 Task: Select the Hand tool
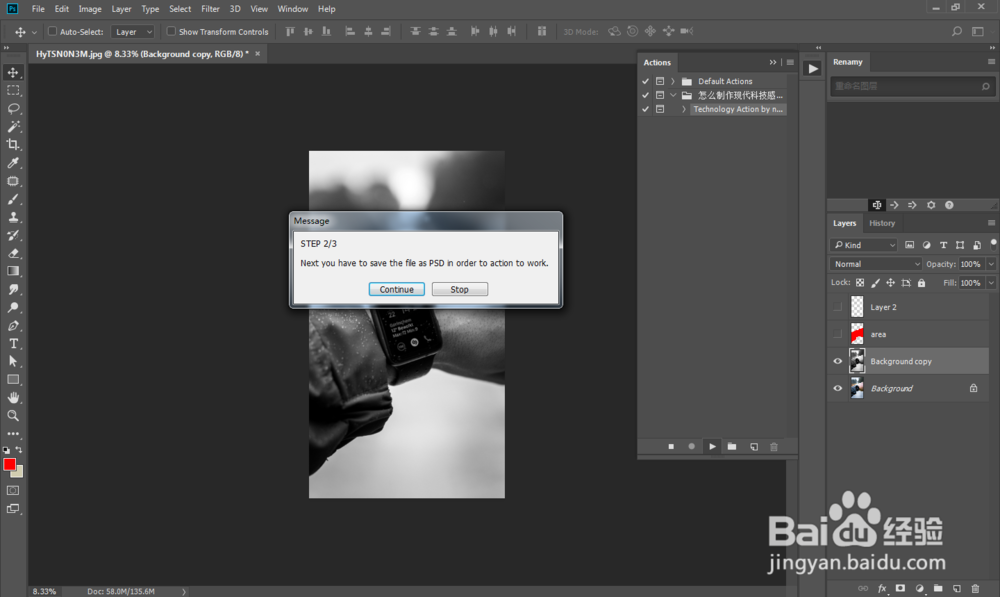click(x=13, y=397)
